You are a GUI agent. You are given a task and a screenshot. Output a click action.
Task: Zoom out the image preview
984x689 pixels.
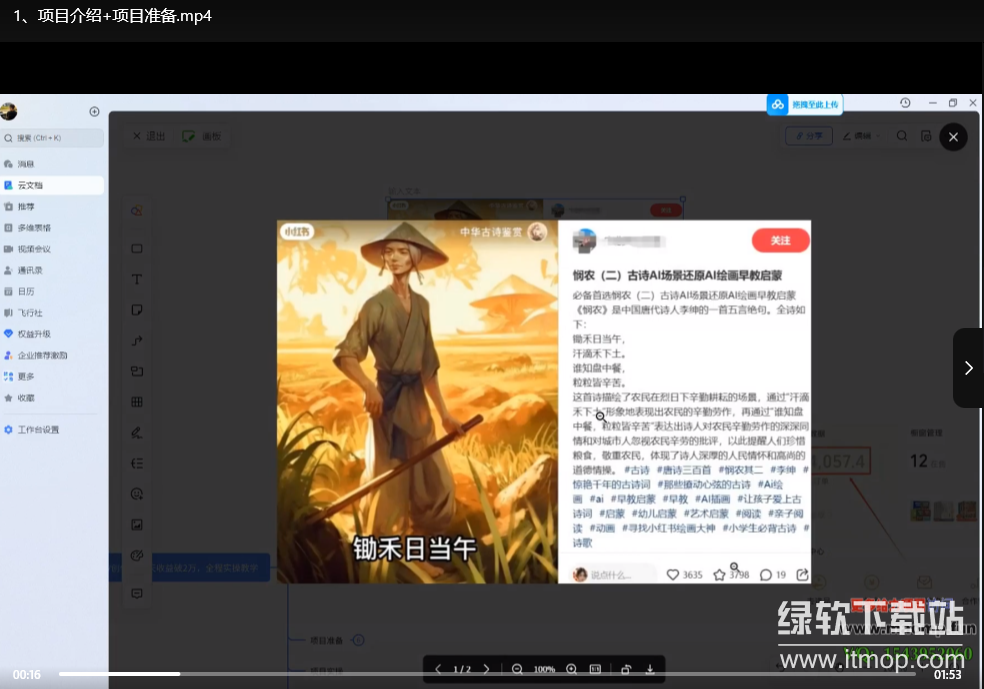click(517, 669)
